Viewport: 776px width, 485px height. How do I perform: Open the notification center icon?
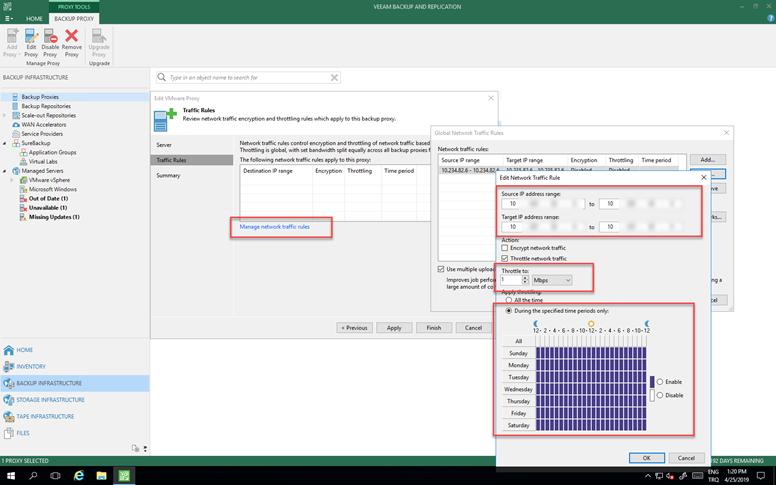[761, 476]
